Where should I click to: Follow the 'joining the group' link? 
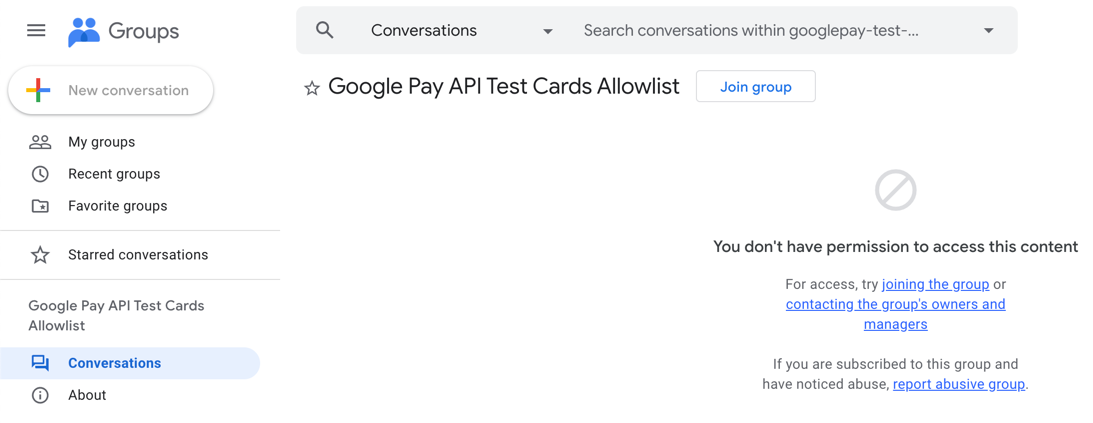click(x=935, y=284)
